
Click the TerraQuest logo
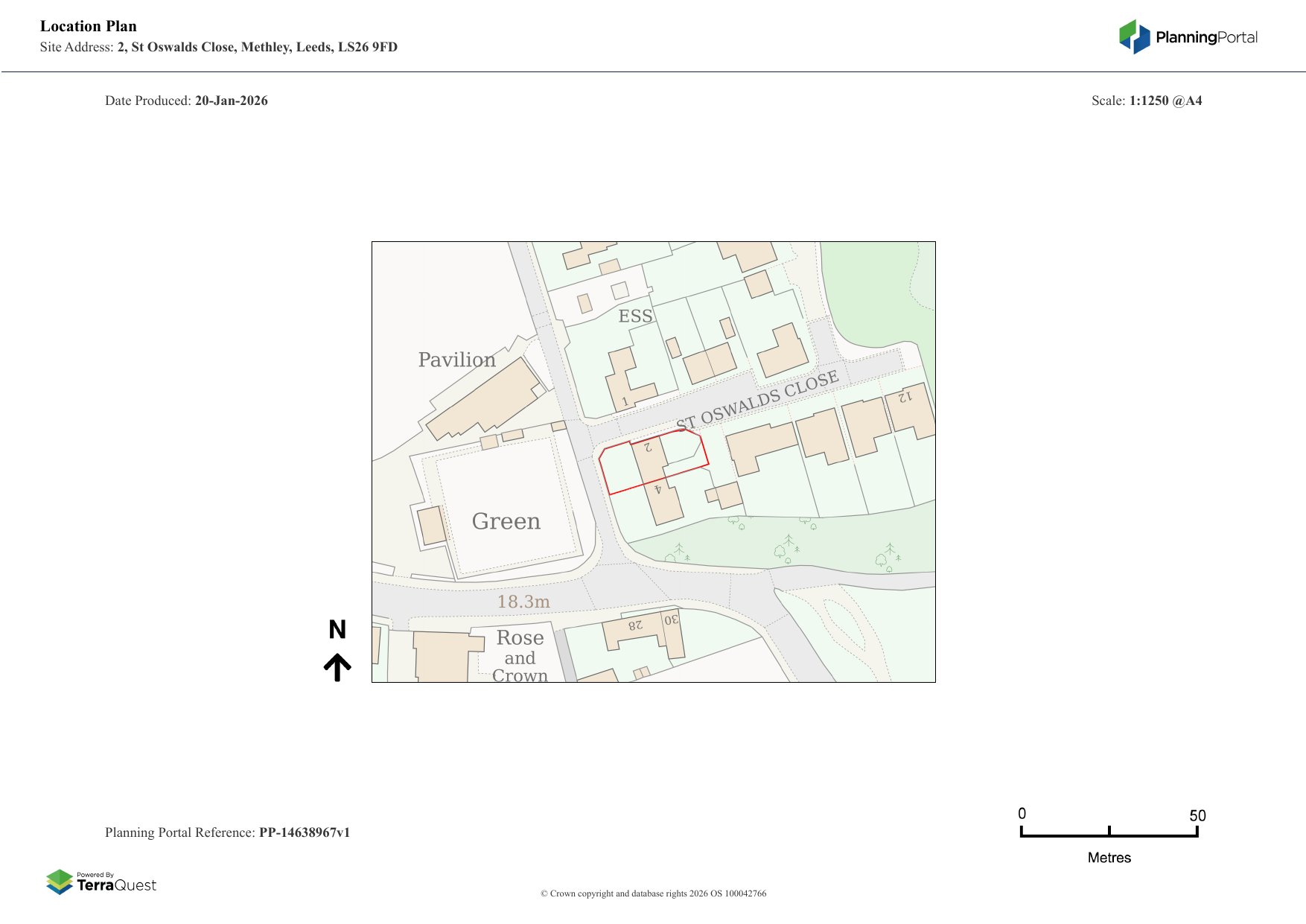coord(101,882)
